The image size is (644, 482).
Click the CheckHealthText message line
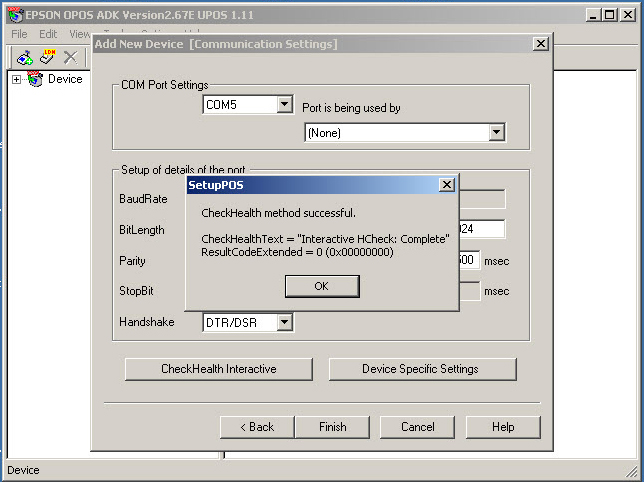point(325,239)
